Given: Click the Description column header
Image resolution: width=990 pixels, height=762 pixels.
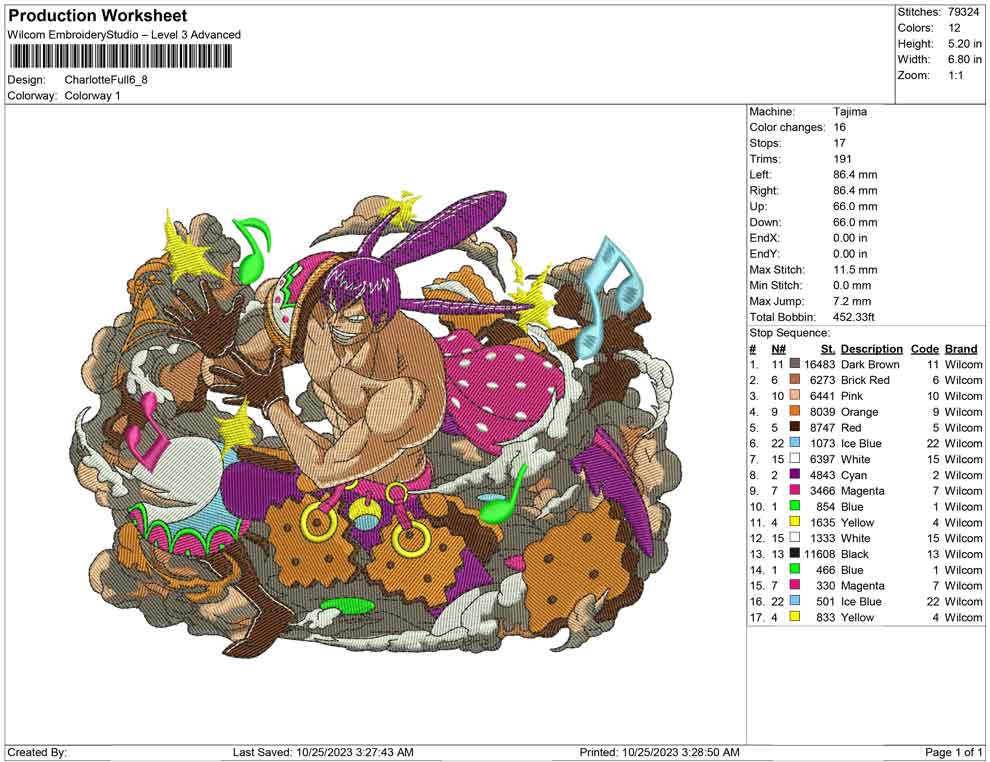Looking at the screenshot, I should coord(871,348).
